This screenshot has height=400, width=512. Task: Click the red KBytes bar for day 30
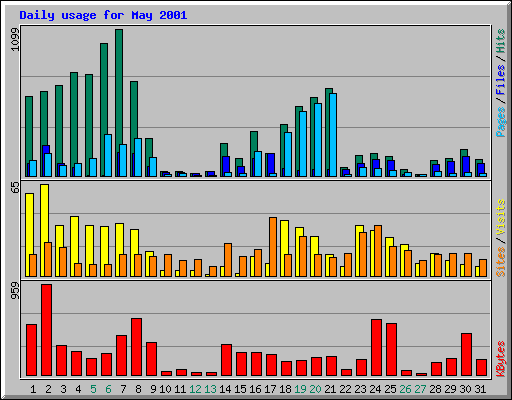467,355
